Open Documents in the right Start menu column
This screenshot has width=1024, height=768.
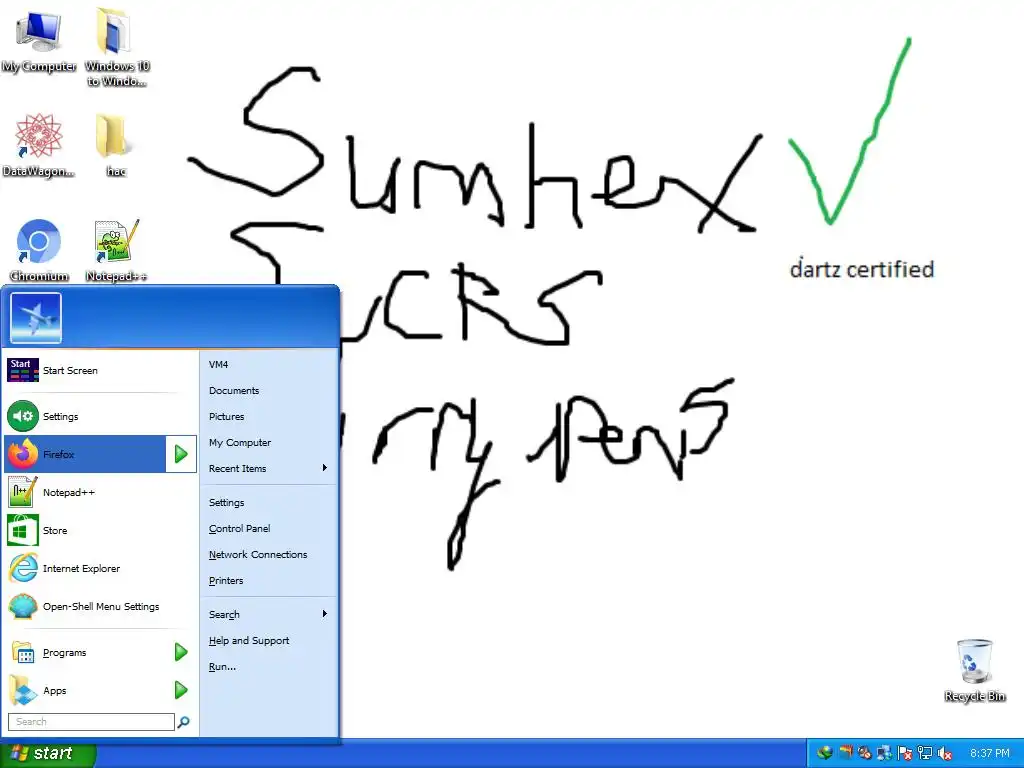click(268, 391)
